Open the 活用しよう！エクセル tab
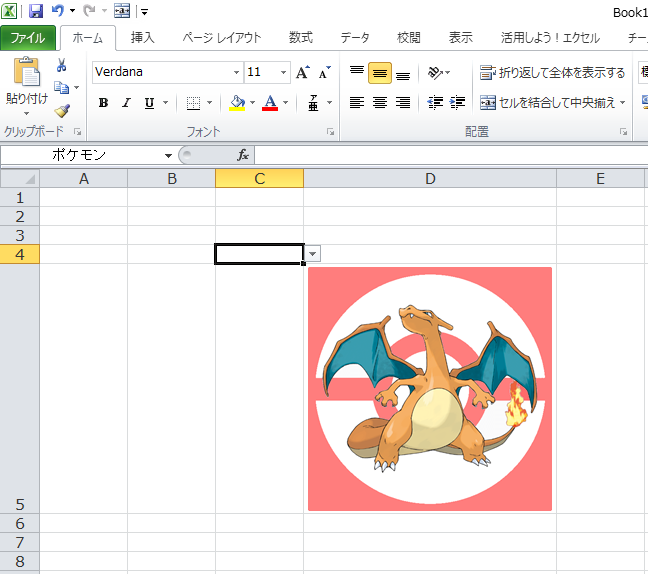 pos(550,38)
